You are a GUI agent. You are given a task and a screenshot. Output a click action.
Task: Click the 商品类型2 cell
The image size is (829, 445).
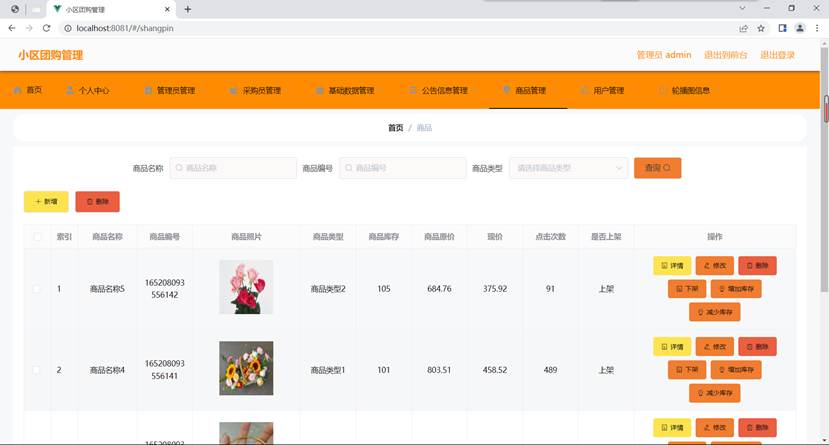pos(328,289)
